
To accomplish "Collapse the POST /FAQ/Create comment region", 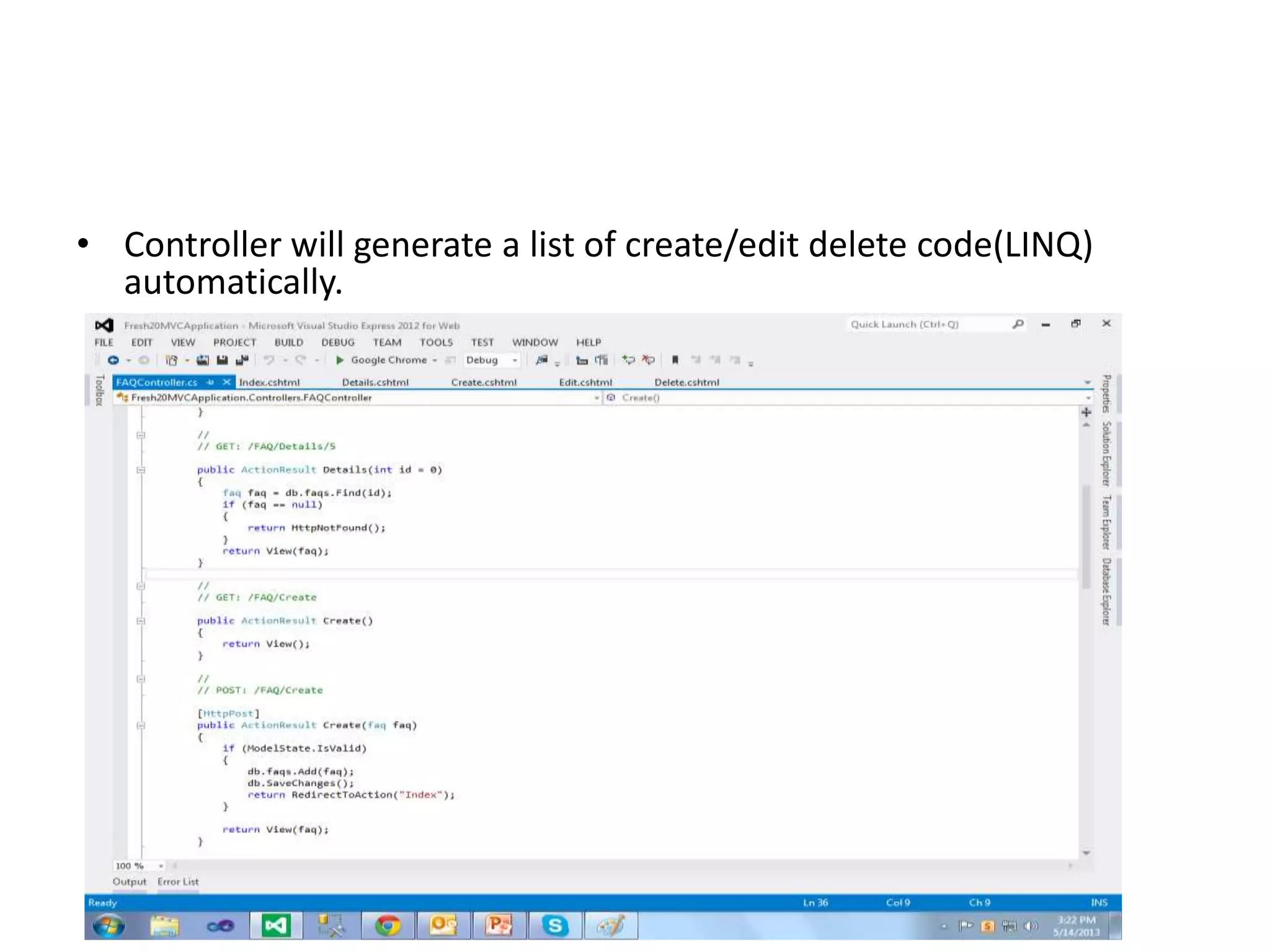I will pos(141,679).
